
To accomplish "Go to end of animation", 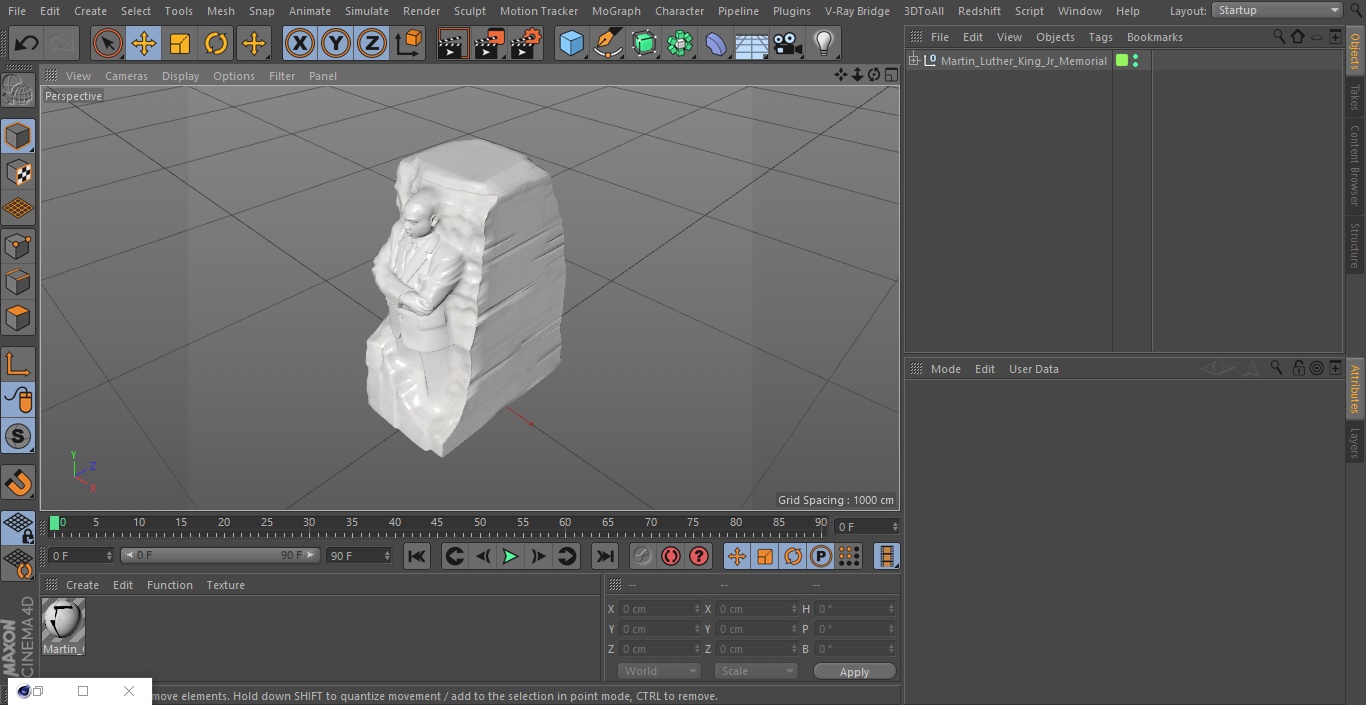I will [x=605, y=556].
